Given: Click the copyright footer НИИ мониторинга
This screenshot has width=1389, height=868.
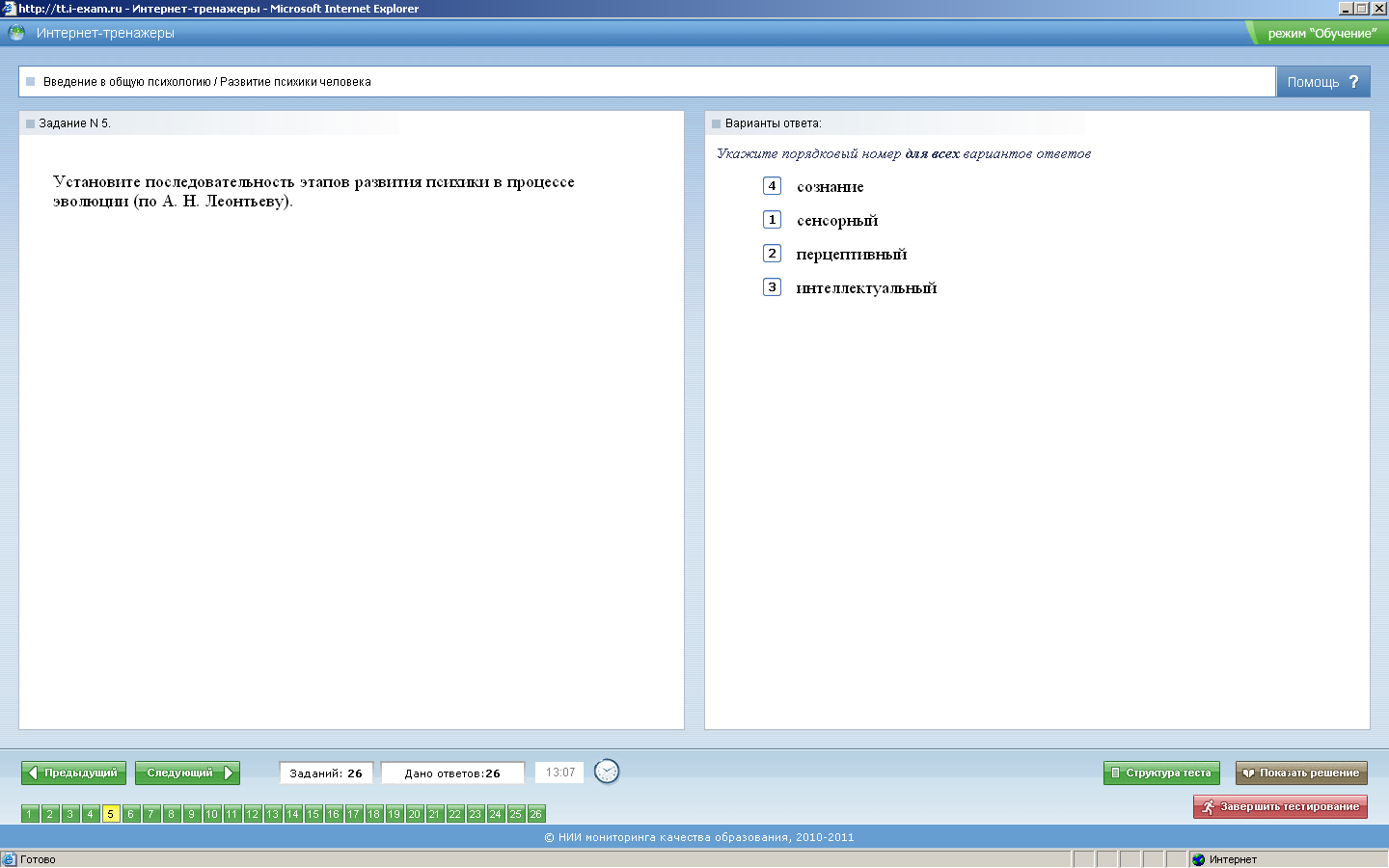Looking at the screenshot, I should (x=699, y=837).
